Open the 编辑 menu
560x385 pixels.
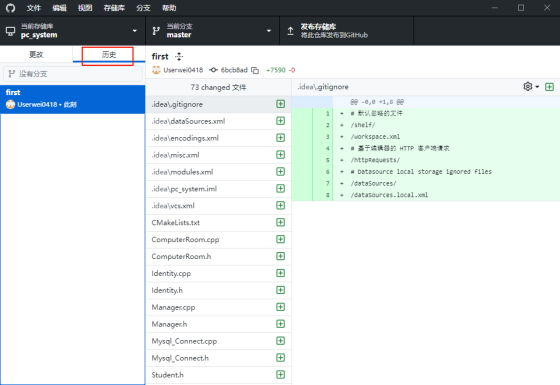(59, 8)
